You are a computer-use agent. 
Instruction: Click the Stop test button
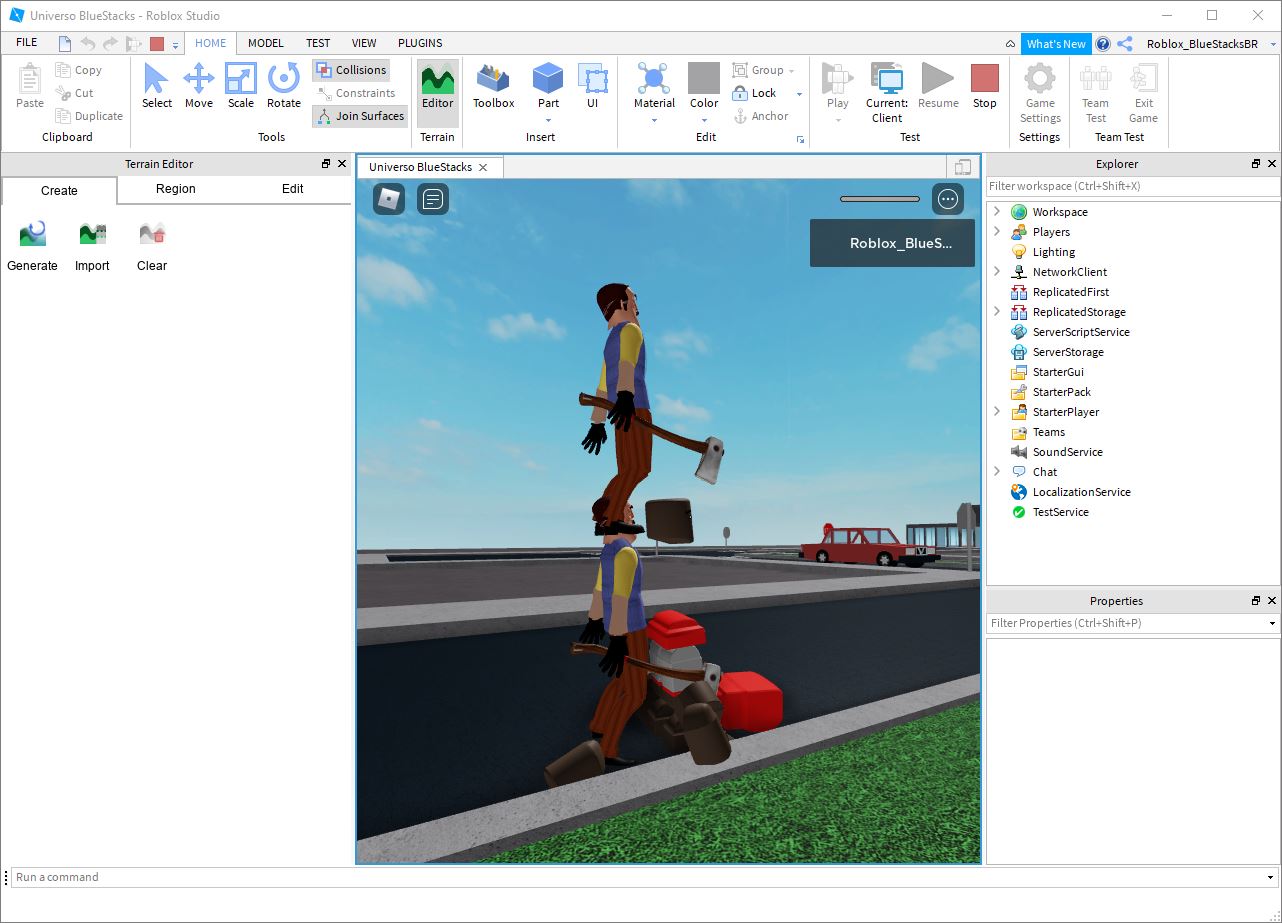tap(985, 86)
